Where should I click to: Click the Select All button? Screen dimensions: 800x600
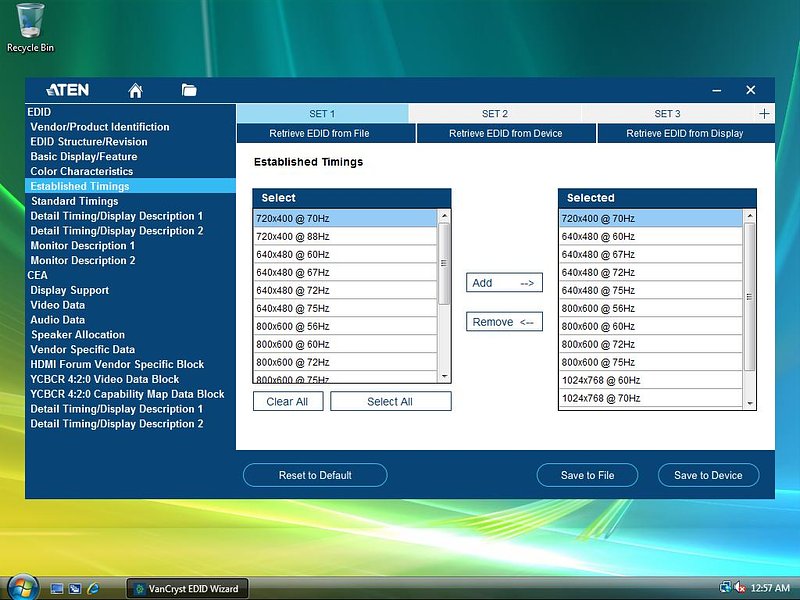[x=390, y=401]
